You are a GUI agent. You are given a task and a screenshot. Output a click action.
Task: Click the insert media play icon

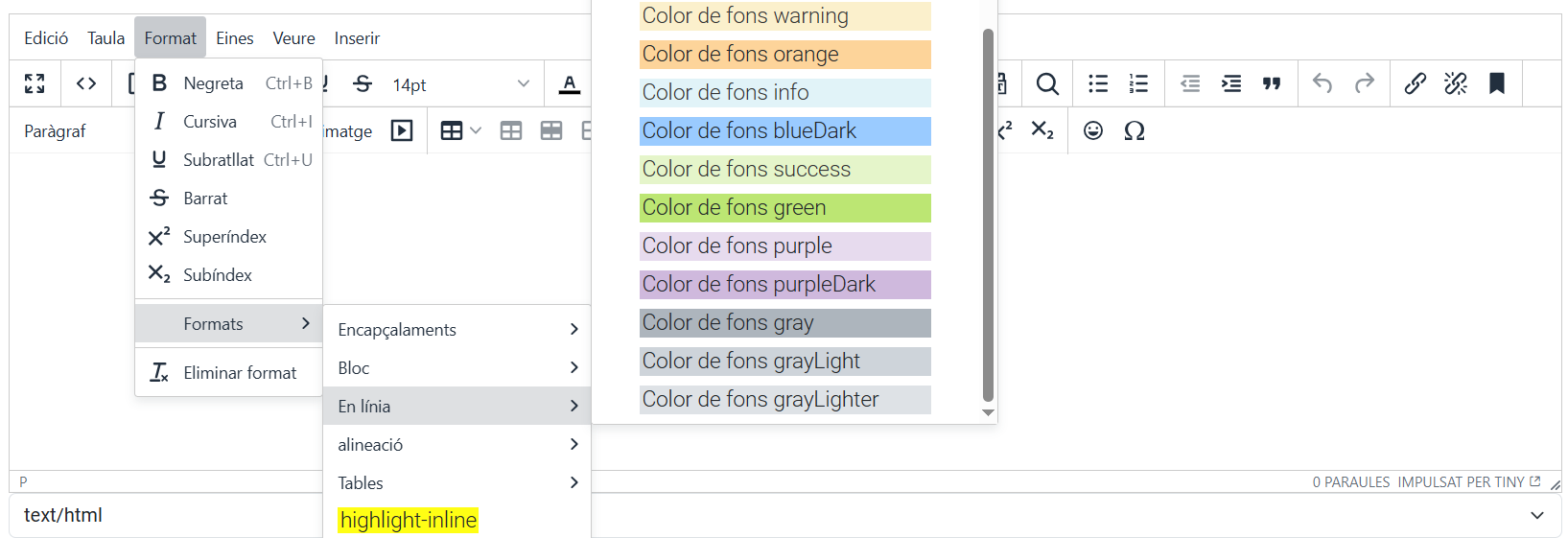pos(402,131)
